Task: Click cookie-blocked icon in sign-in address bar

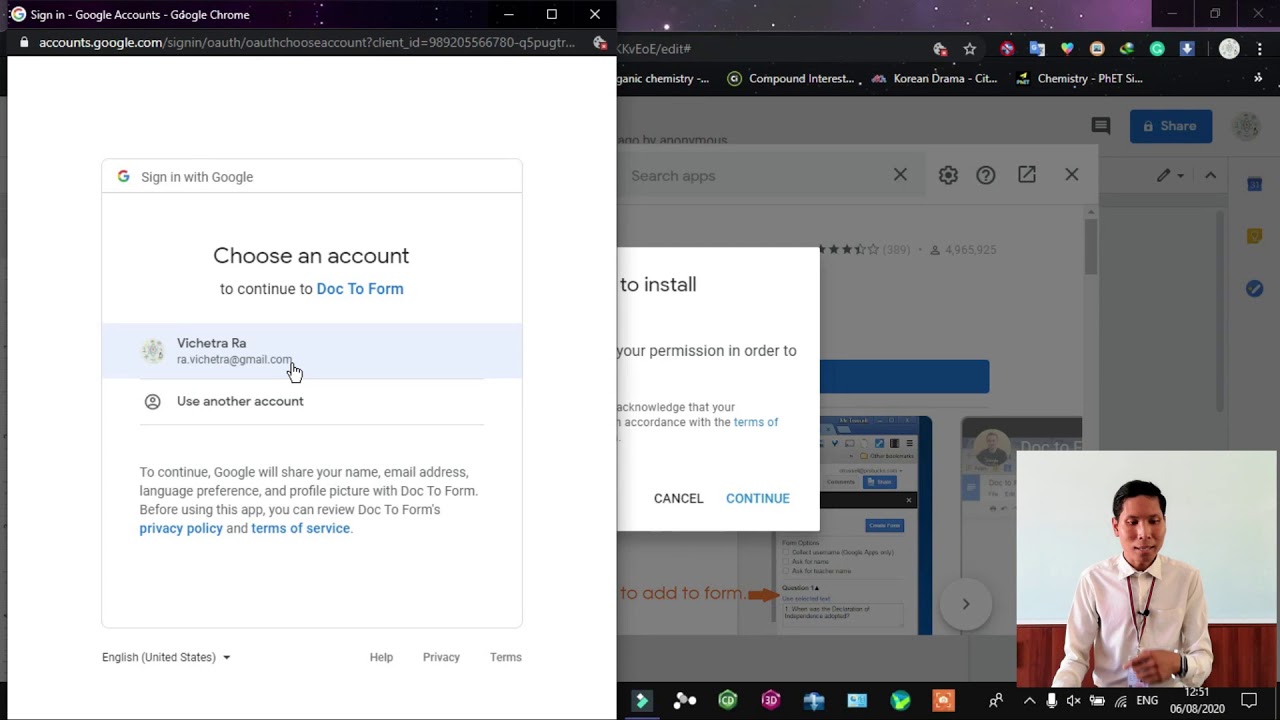Action: tap(599, 43)
